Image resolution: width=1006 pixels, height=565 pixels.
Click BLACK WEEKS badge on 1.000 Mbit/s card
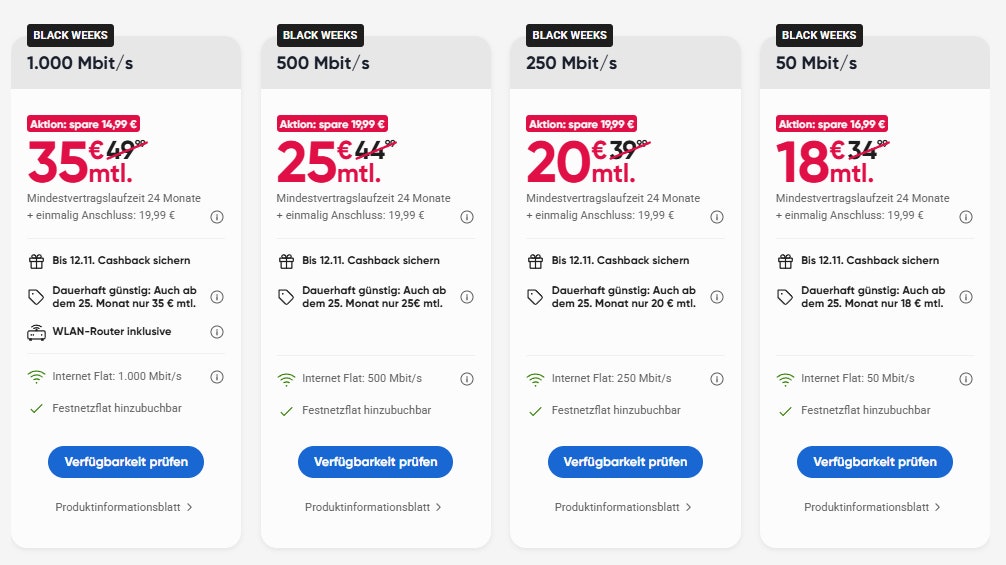(70, 35)
